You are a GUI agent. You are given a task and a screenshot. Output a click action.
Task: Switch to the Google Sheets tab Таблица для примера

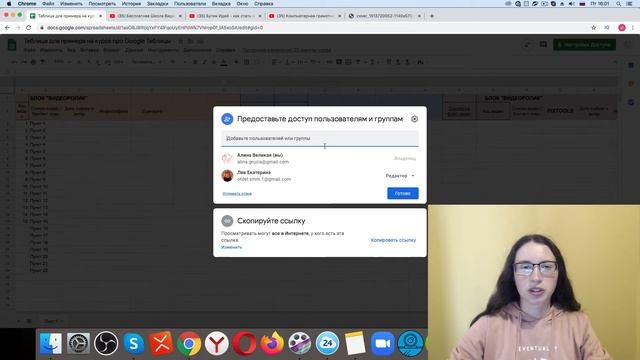click(66, 16)
